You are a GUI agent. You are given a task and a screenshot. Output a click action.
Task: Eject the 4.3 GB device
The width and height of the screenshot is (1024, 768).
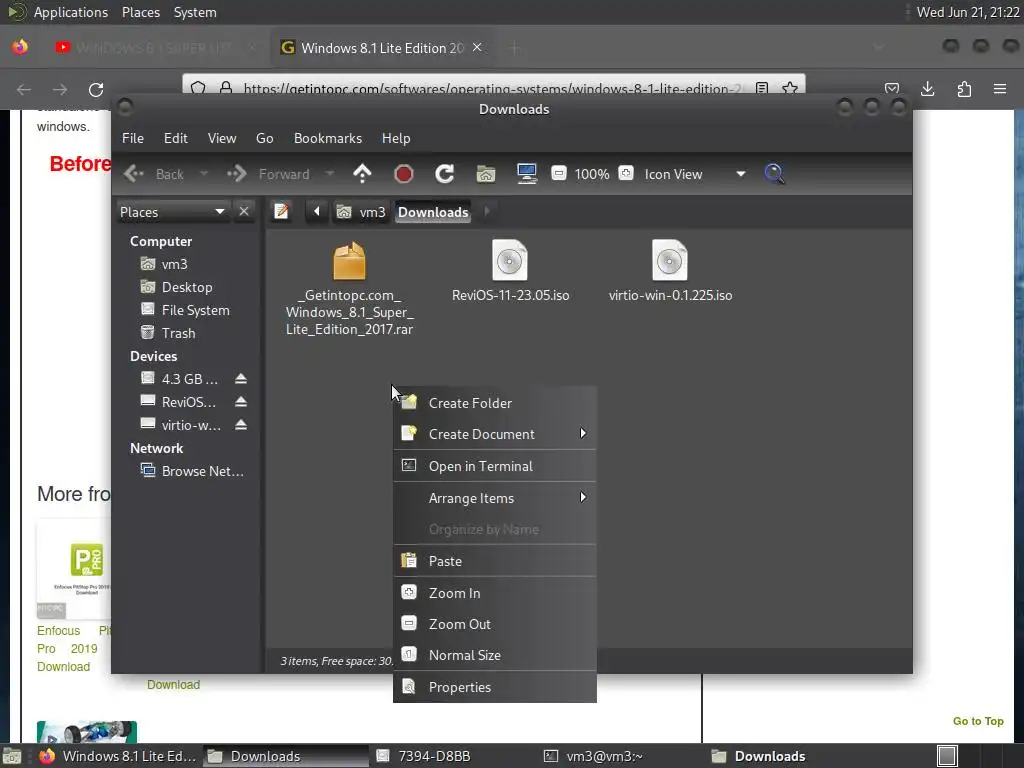[x=241, y=379]
